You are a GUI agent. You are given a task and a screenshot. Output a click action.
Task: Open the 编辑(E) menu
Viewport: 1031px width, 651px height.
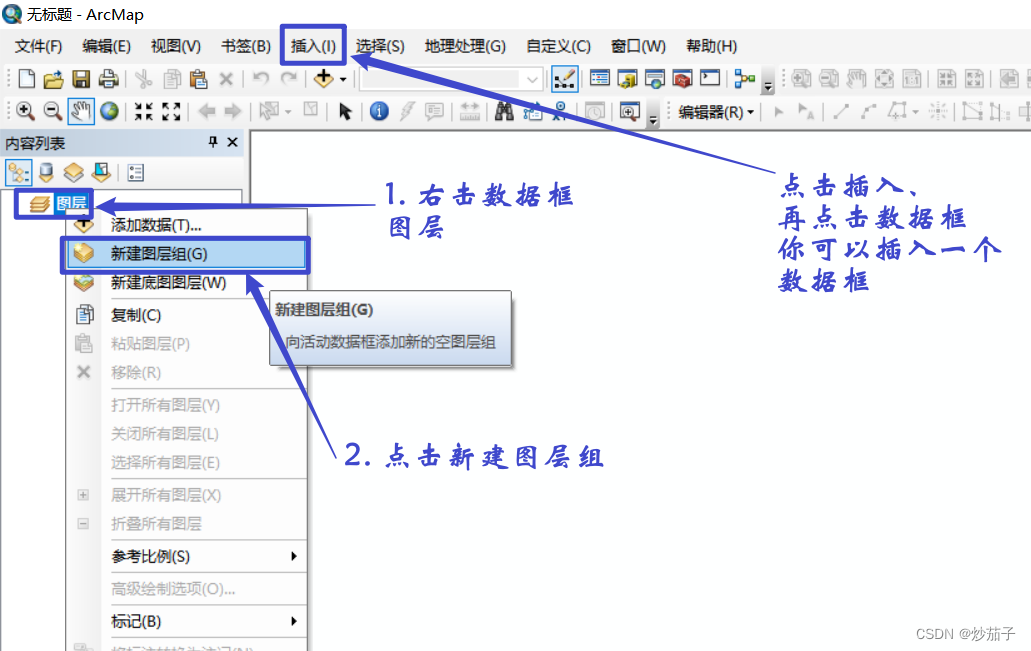(x=107, y=46)
